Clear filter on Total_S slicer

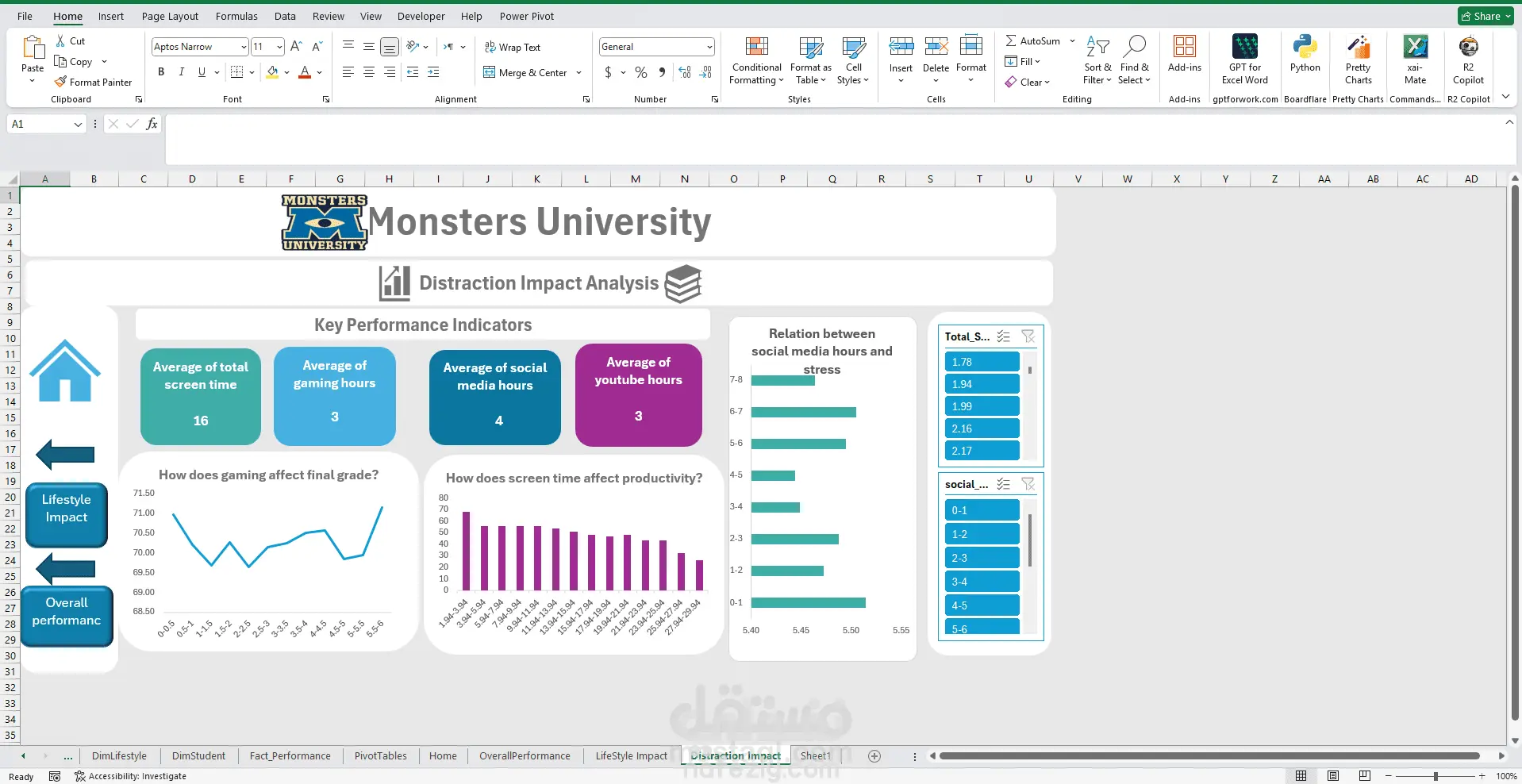1028,336
